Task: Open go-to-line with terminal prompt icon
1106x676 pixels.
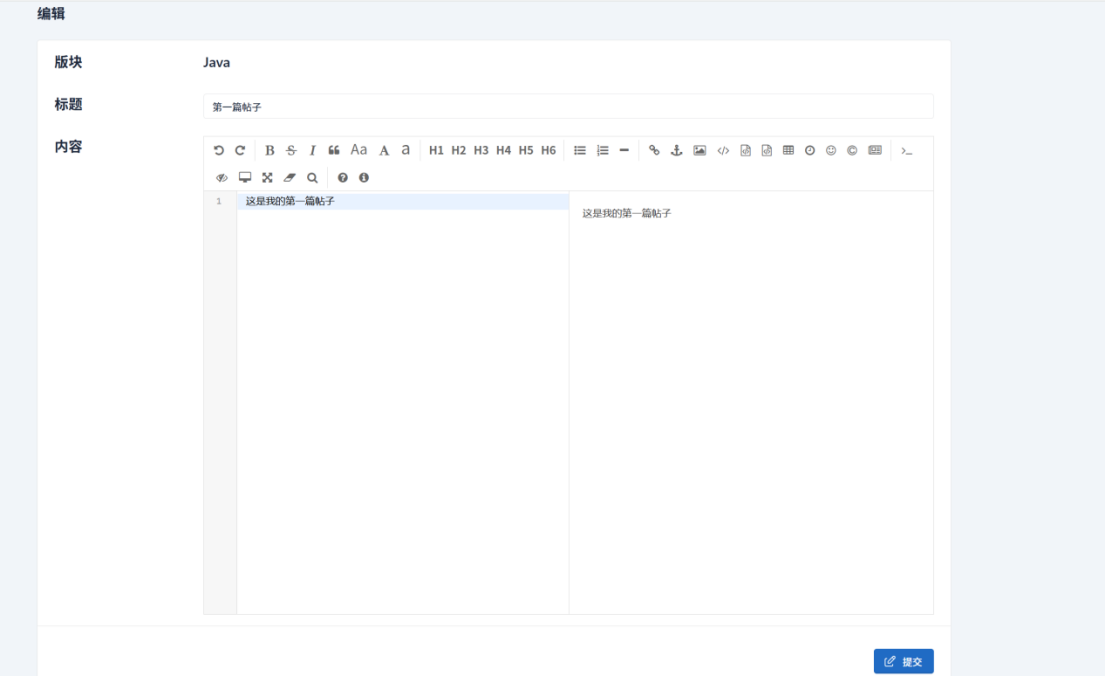Action: point(907,151)
